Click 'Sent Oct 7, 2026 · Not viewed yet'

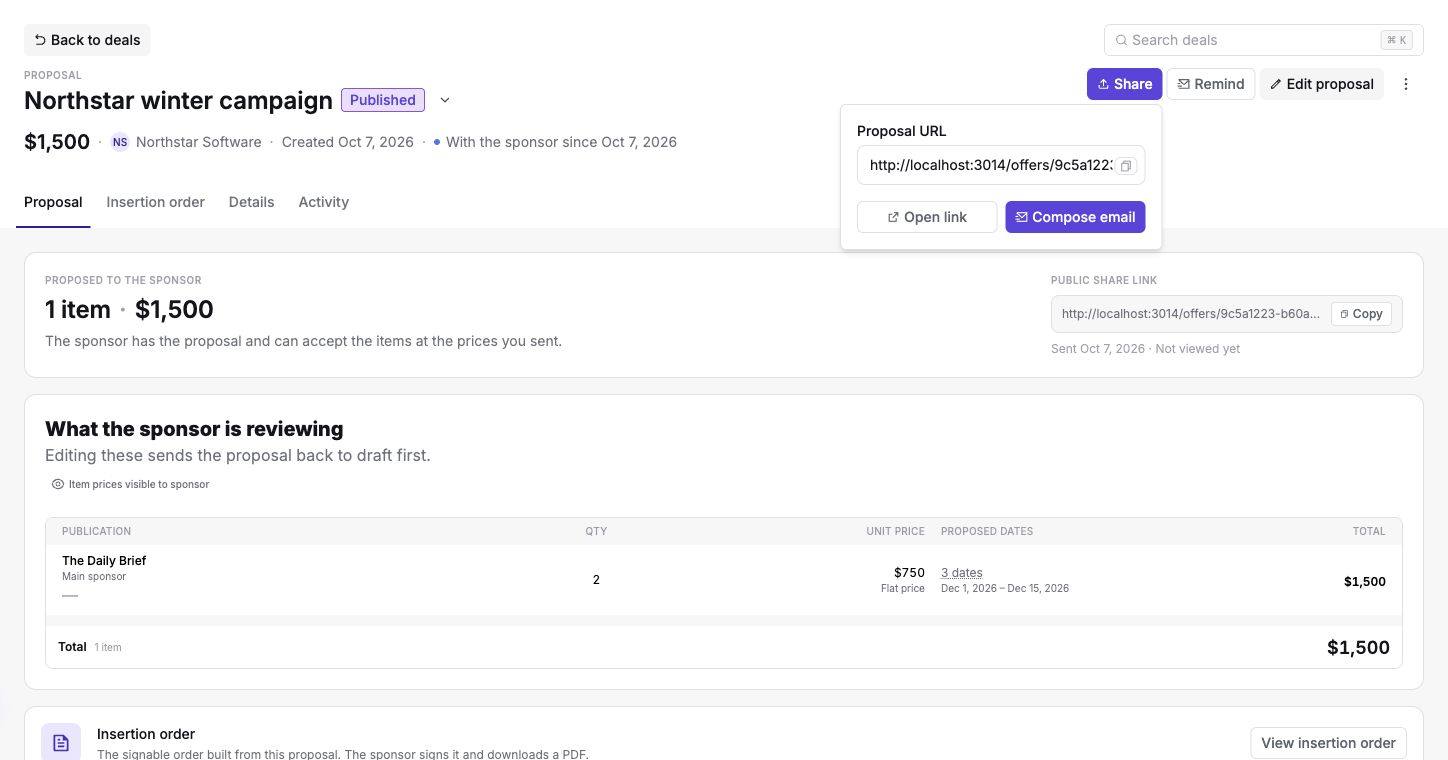[1146, 349]
